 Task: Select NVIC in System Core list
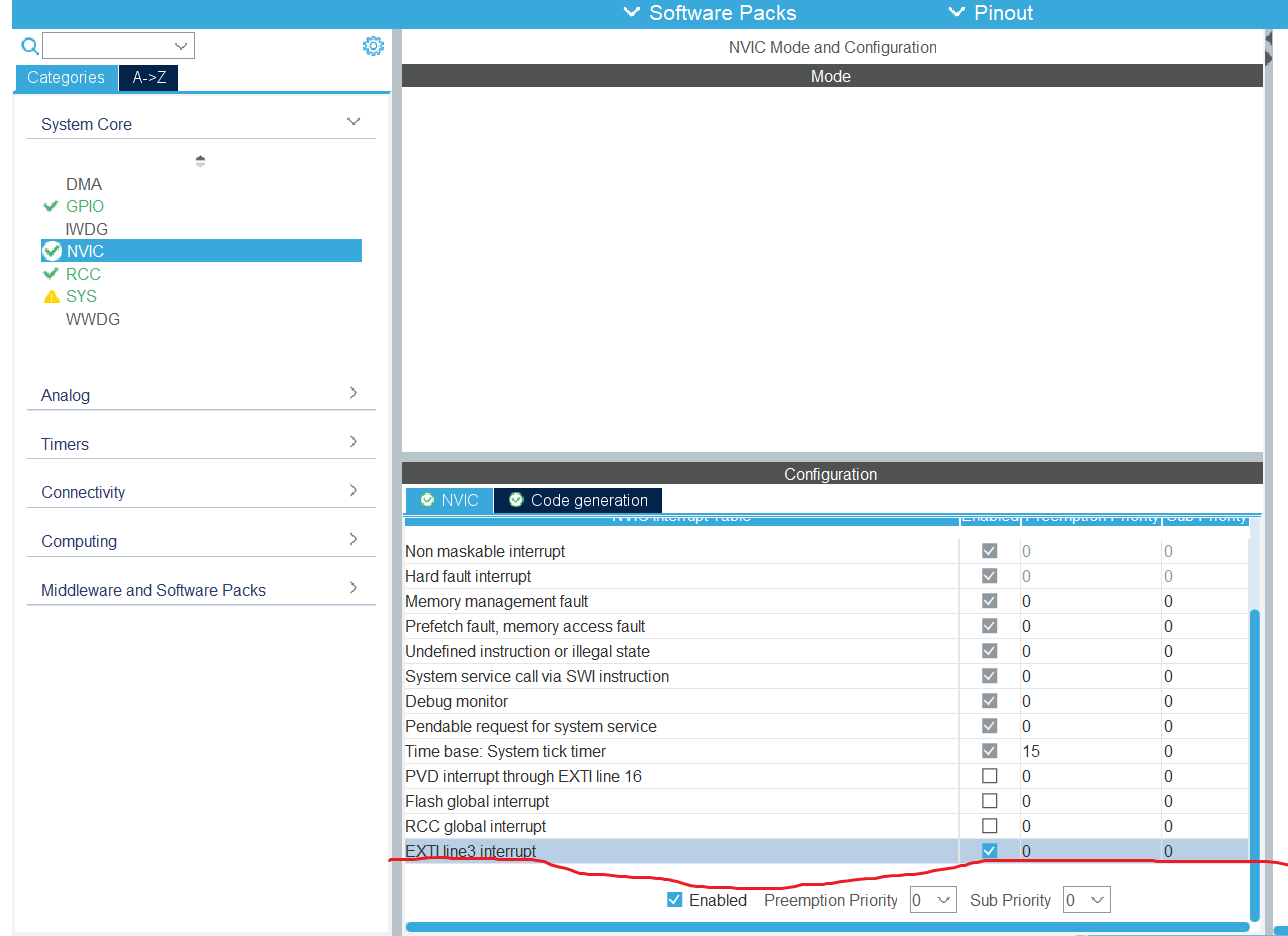click(x=201, y=251)
